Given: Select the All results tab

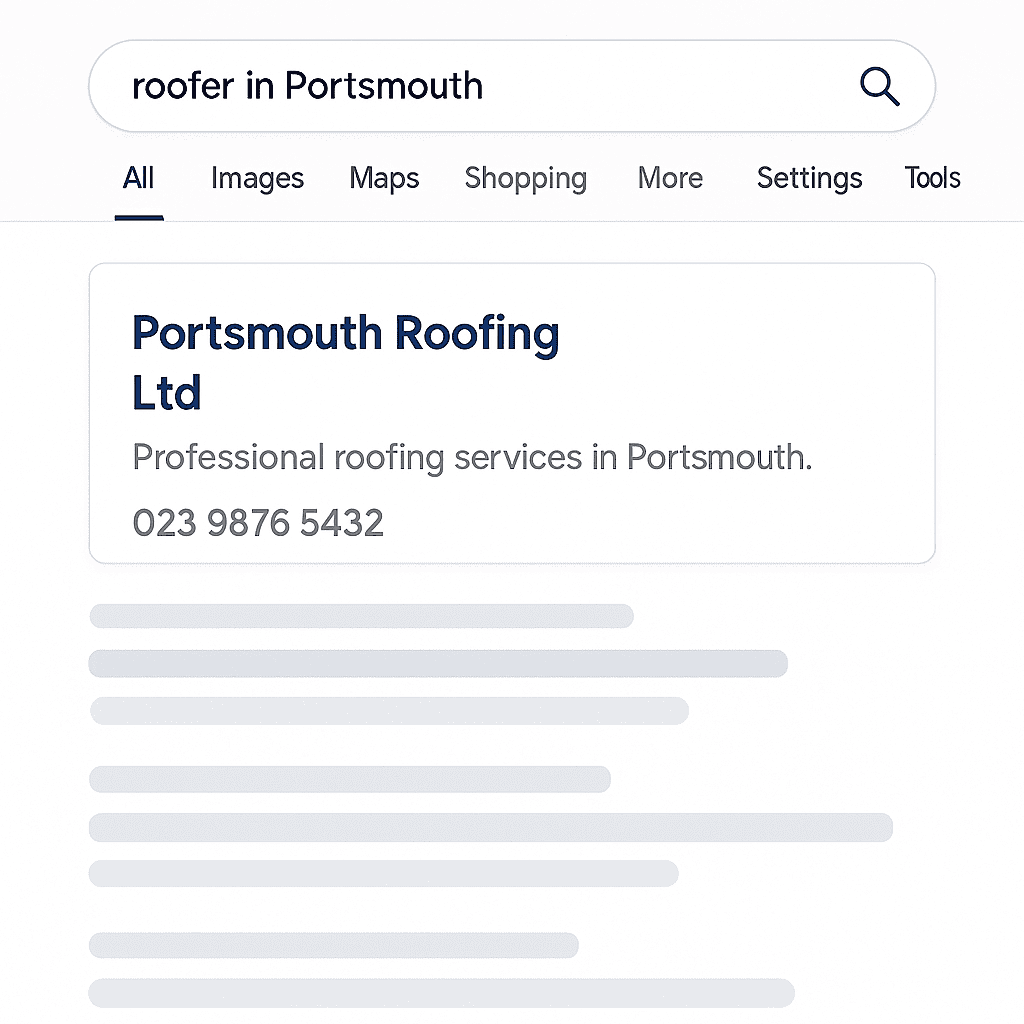Looking at the screenshot, I should pyautogui.click(x=138, y=179).
